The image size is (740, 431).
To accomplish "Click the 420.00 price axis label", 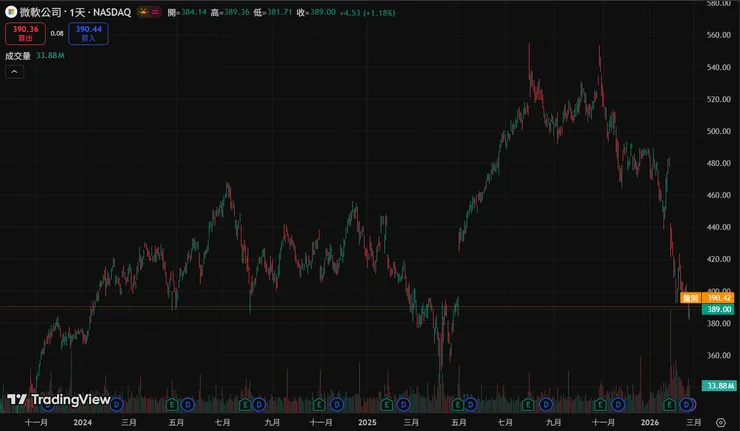I will point(719,259).
